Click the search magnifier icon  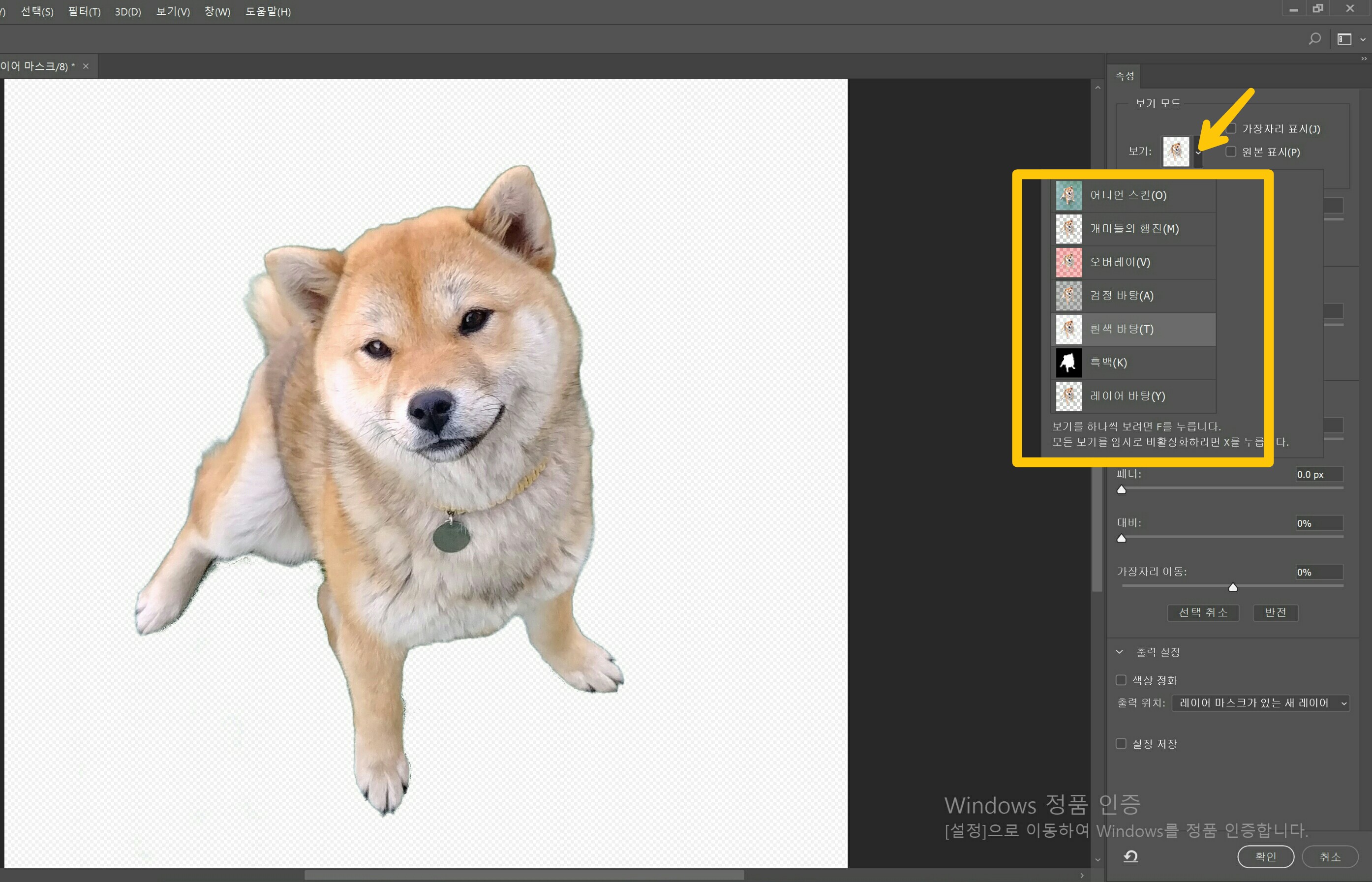coord(1315,39)
